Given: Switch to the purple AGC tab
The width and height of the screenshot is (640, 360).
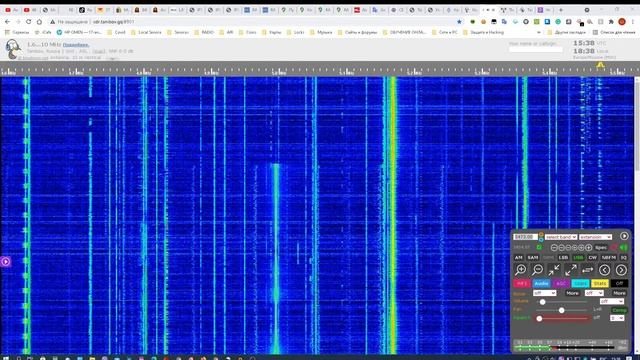Looking at the screenshot, I should click(561, 283).
